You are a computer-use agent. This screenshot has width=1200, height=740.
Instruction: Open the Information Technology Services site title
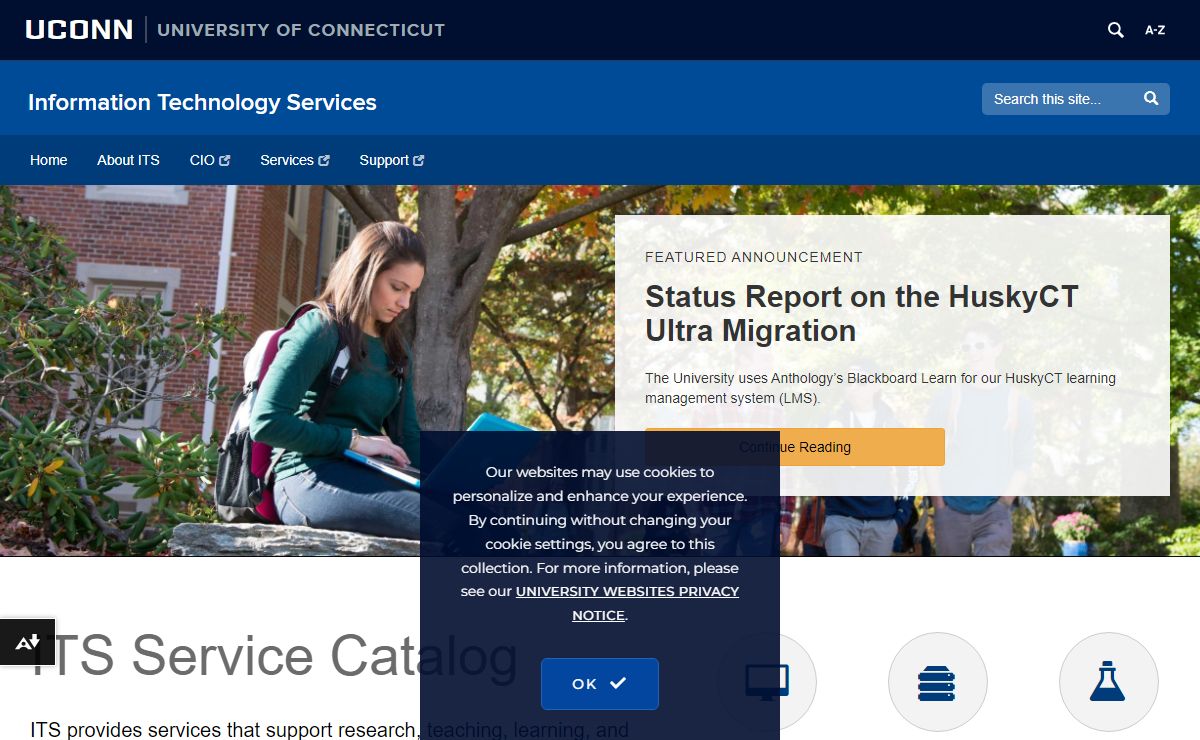point(202,102)
